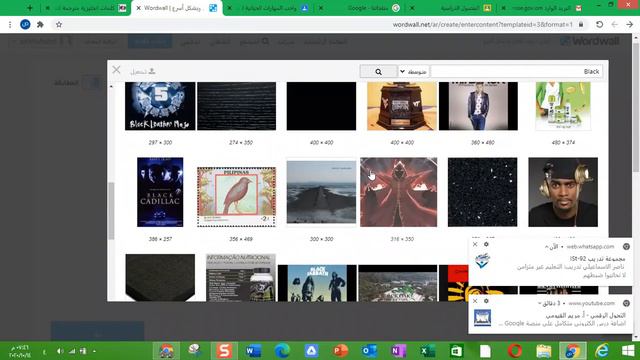Go forward in browser history
640x360 pixels.
(x=614, y=24)
